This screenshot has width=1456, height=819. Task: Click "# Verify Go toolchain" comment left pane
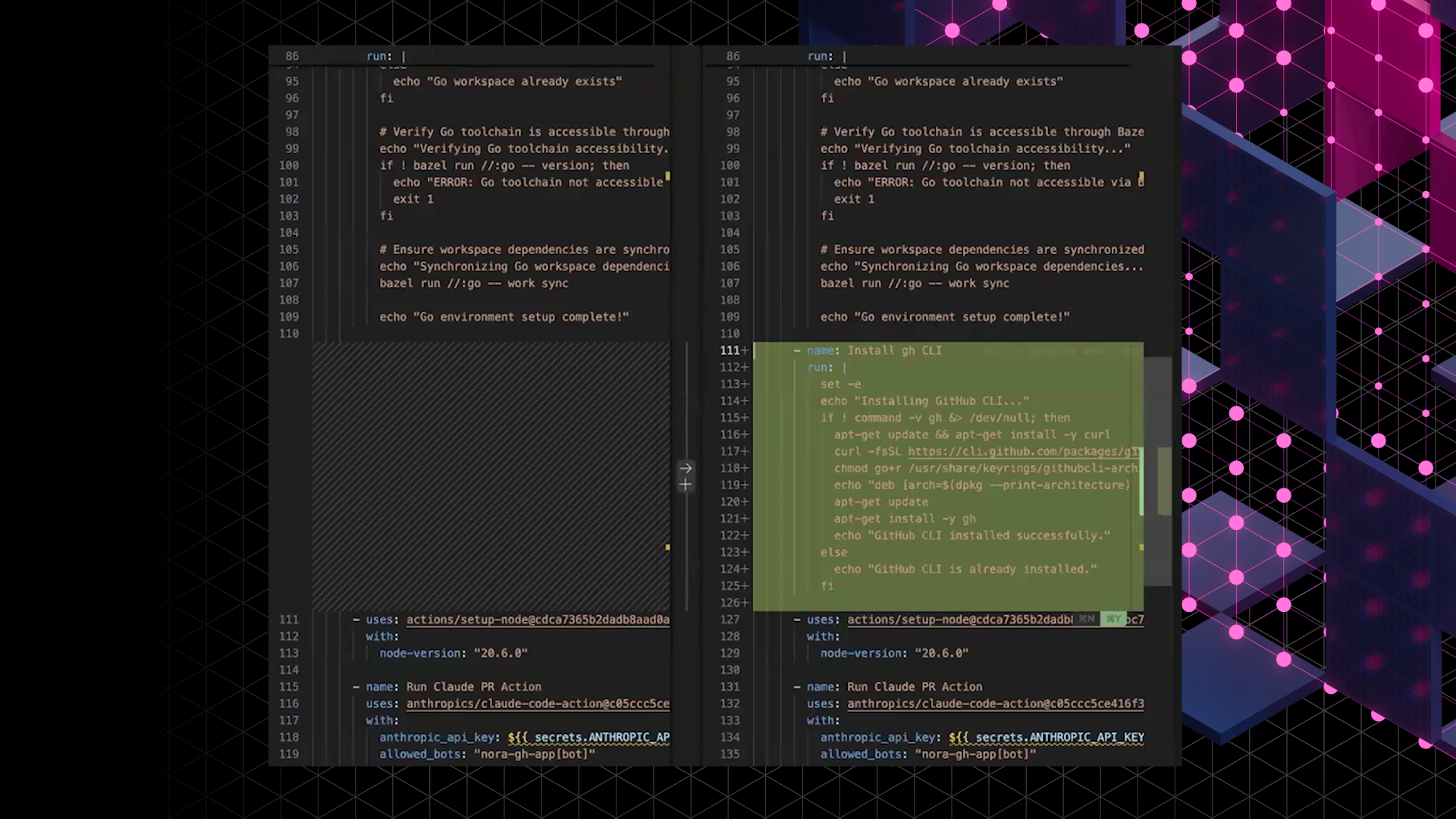[525, 132]
